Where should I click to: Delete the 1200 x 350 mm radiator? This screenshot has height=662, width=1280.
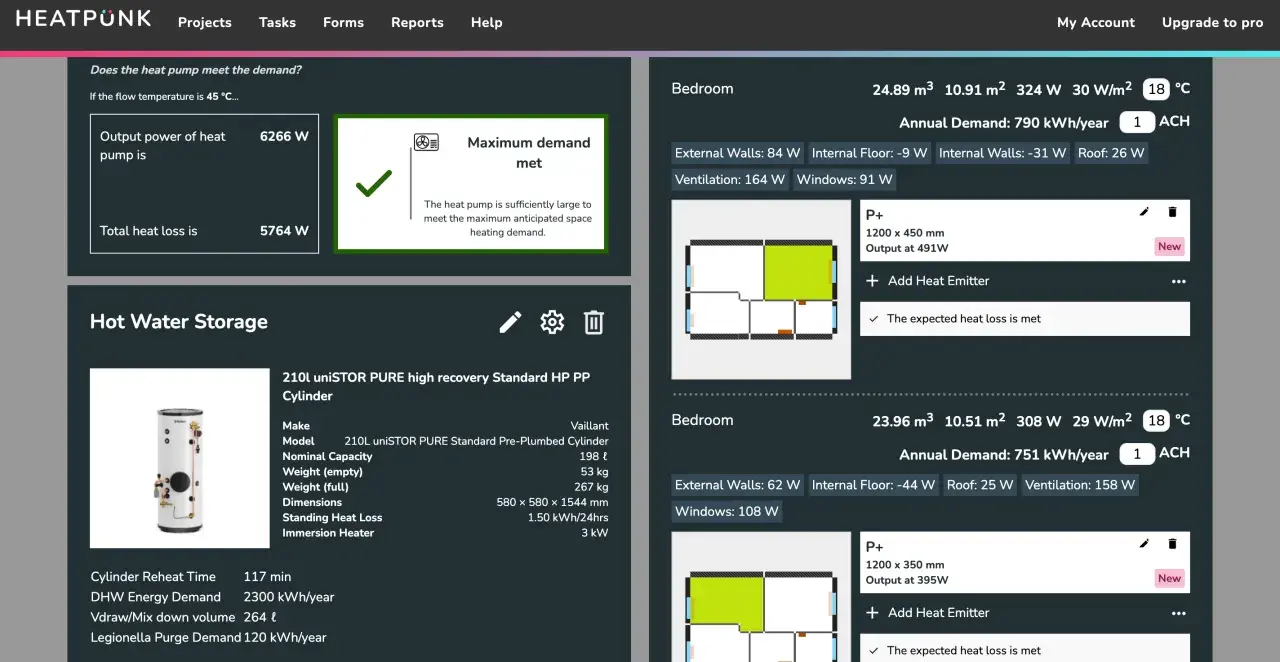pos(1173,544)
